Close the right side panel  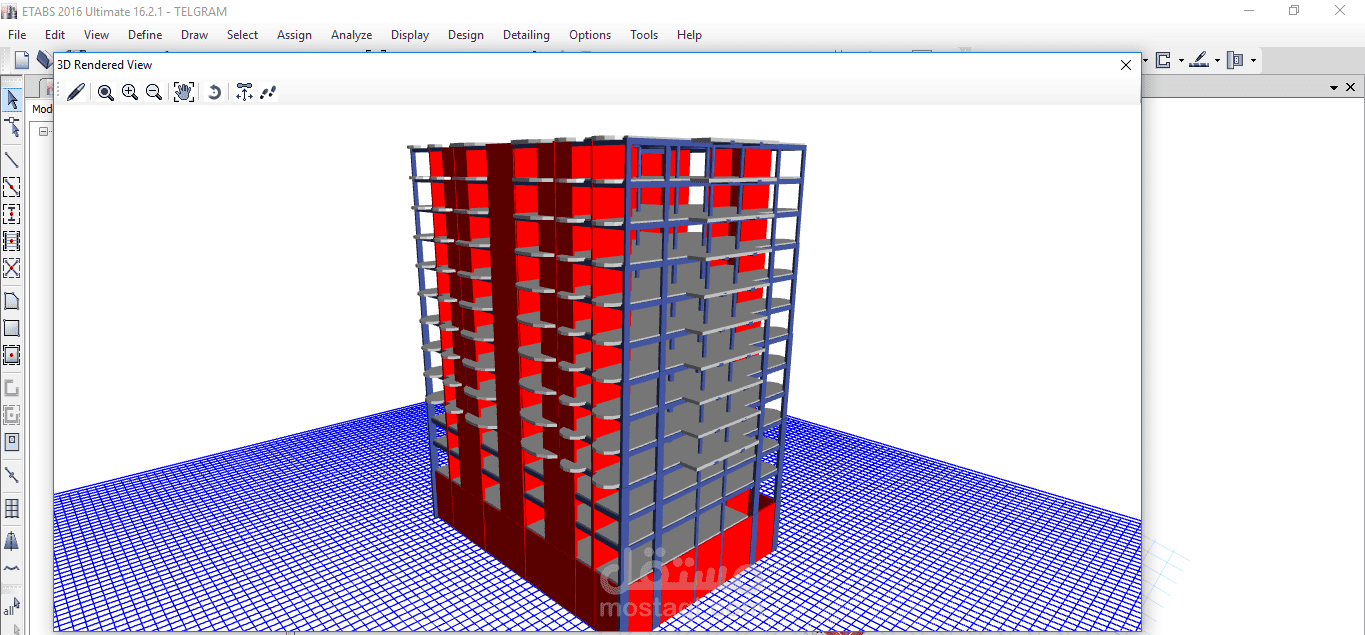point(1350,88)
